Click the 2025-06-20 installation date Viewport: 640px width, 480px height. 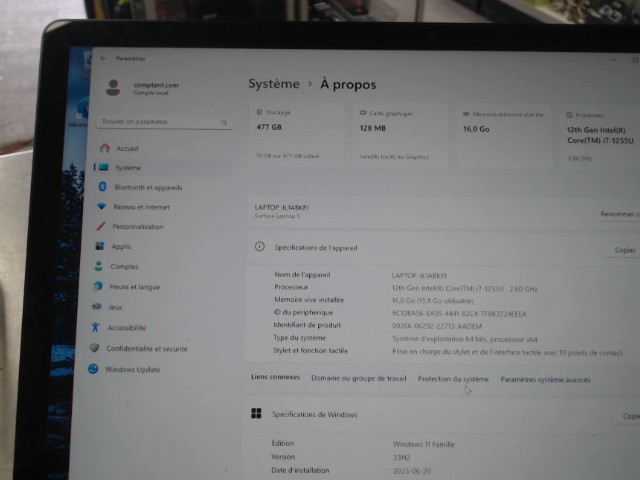coord(412,471)
